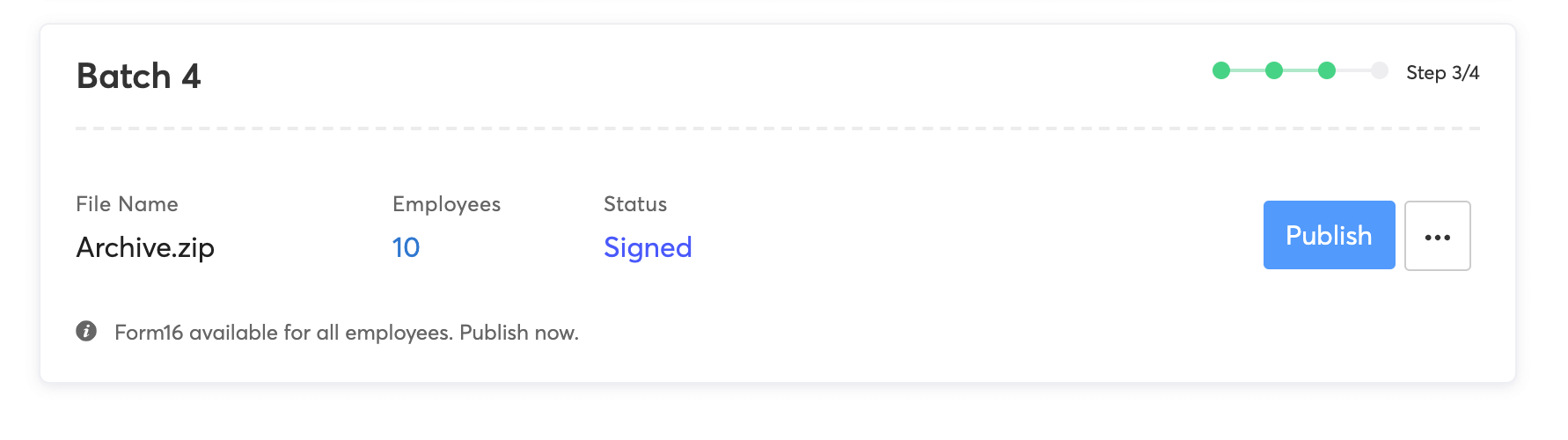1568x440 pixels.
Task: Select the Archive.zip file name
Action: pyautogui.click(x=145, y=247)
